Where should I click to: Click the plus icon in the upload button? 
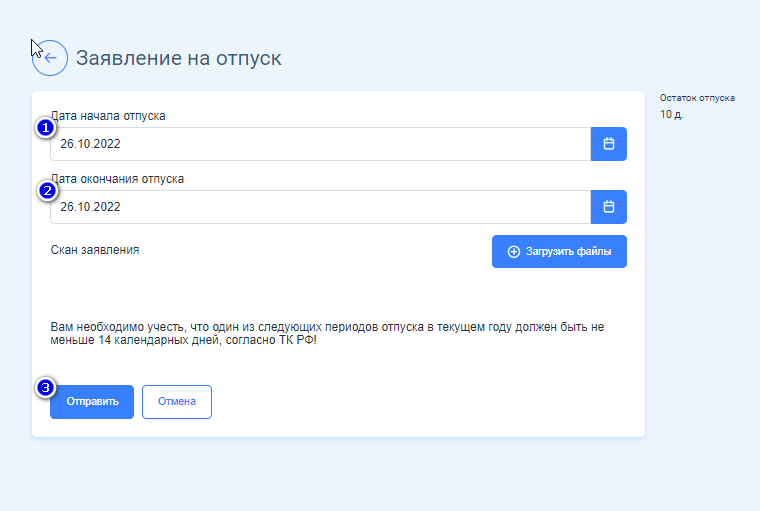[514, 252]
